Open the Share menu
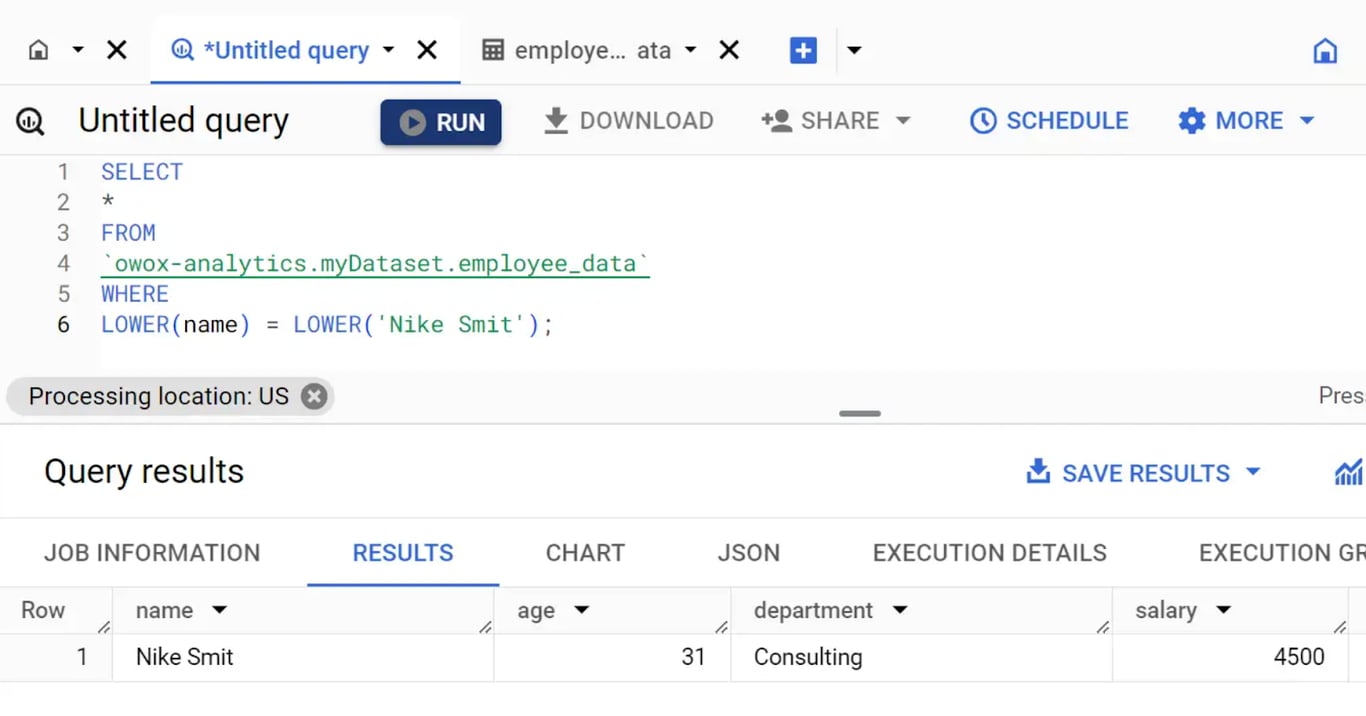 click(x=836, y=121)
